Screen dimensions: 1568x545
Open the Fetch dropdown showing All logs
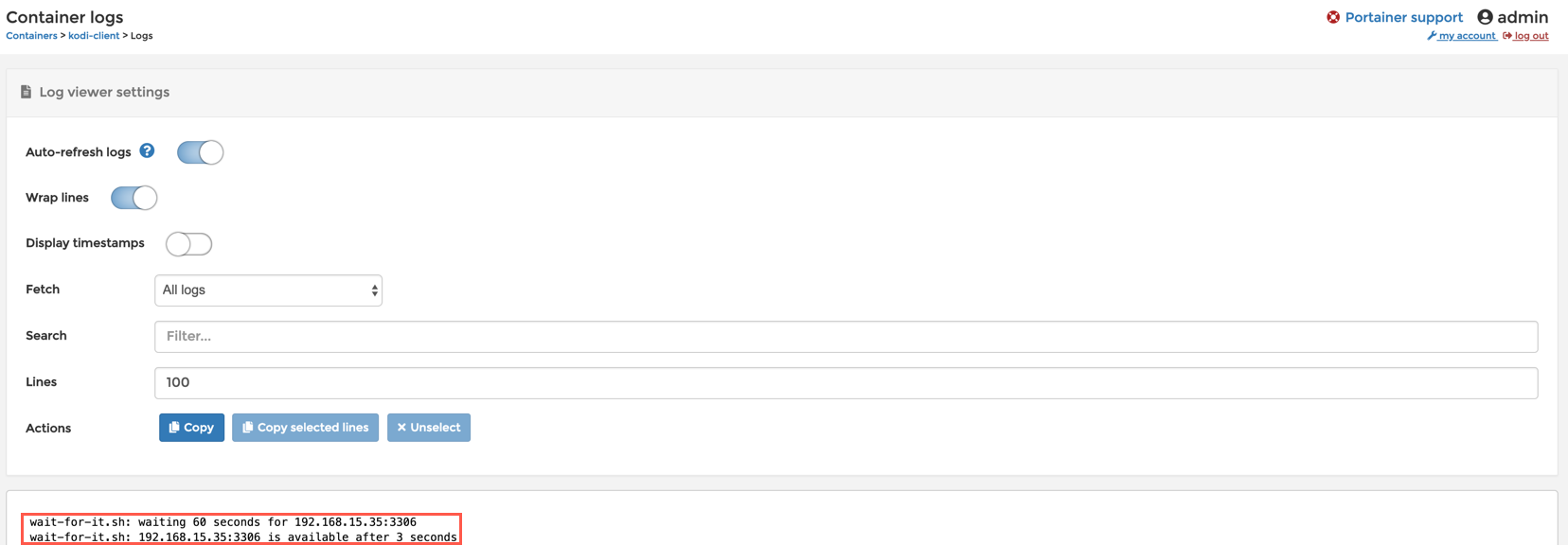(268, 290)
